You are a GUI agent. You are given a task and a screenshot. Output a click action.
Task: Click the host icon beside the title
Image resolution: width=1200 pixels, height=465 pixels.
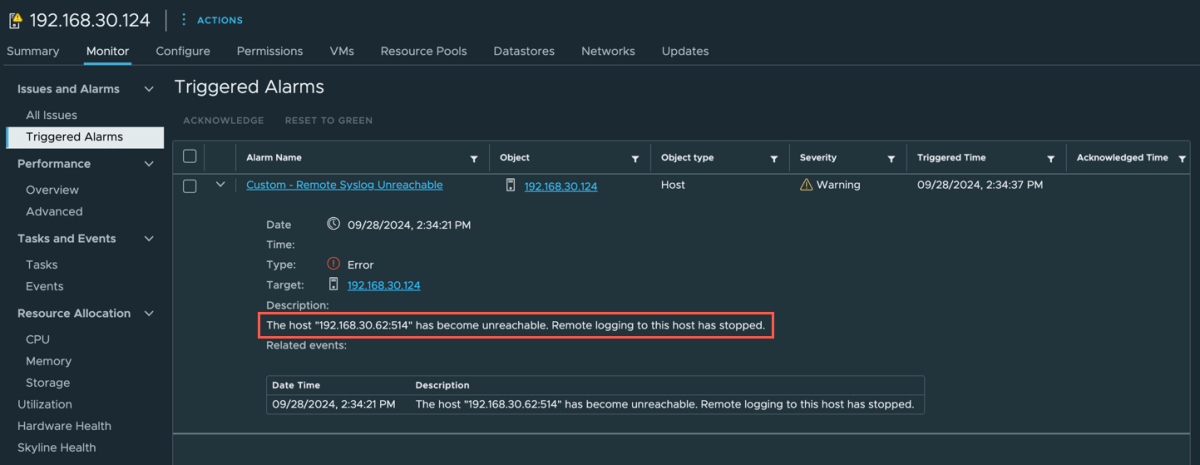[15, 20]
